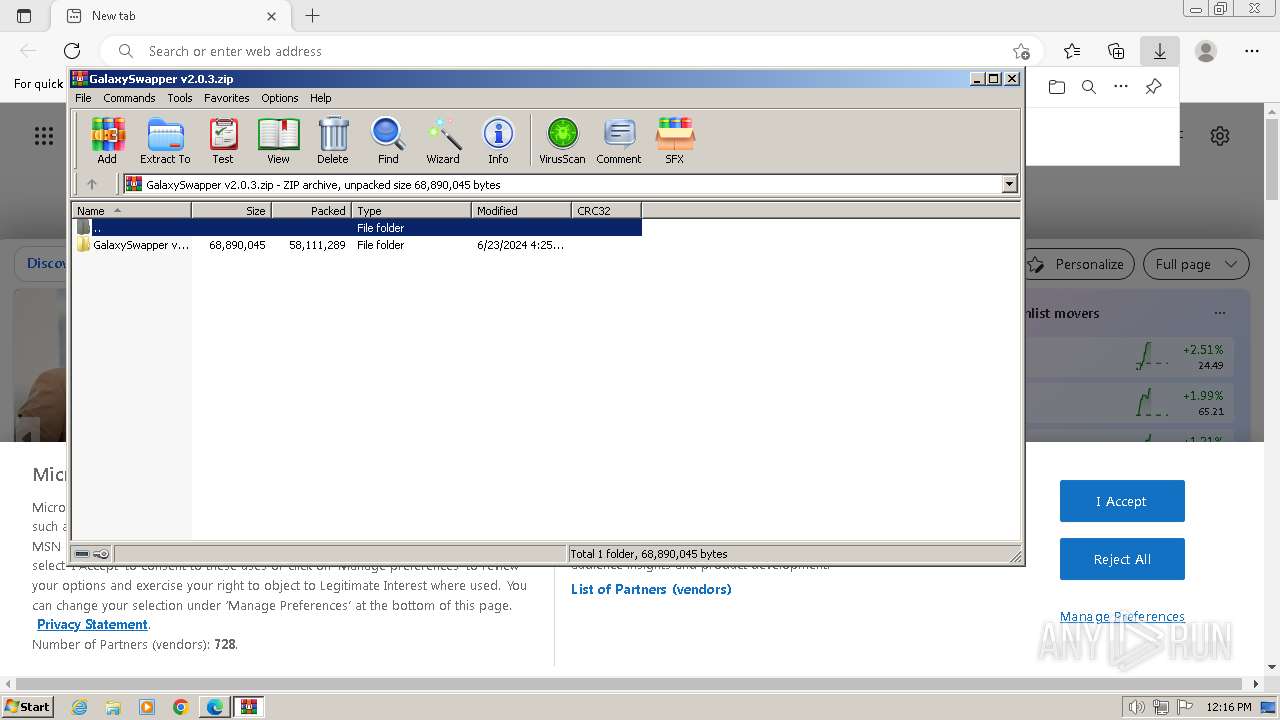Click the volume speaker tray icon

point(1137,707)
